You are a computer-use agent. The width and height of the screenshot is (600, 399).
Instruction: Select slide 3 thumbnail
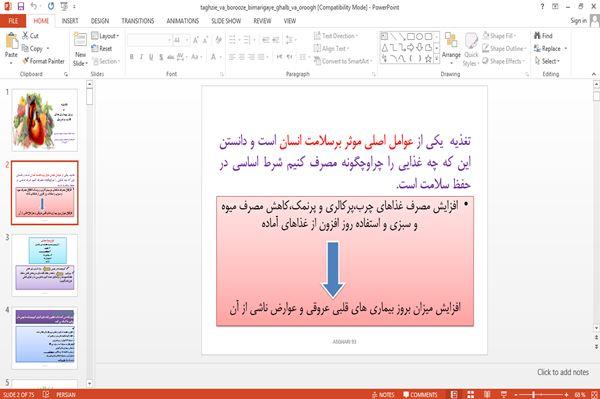click(45, 265)
